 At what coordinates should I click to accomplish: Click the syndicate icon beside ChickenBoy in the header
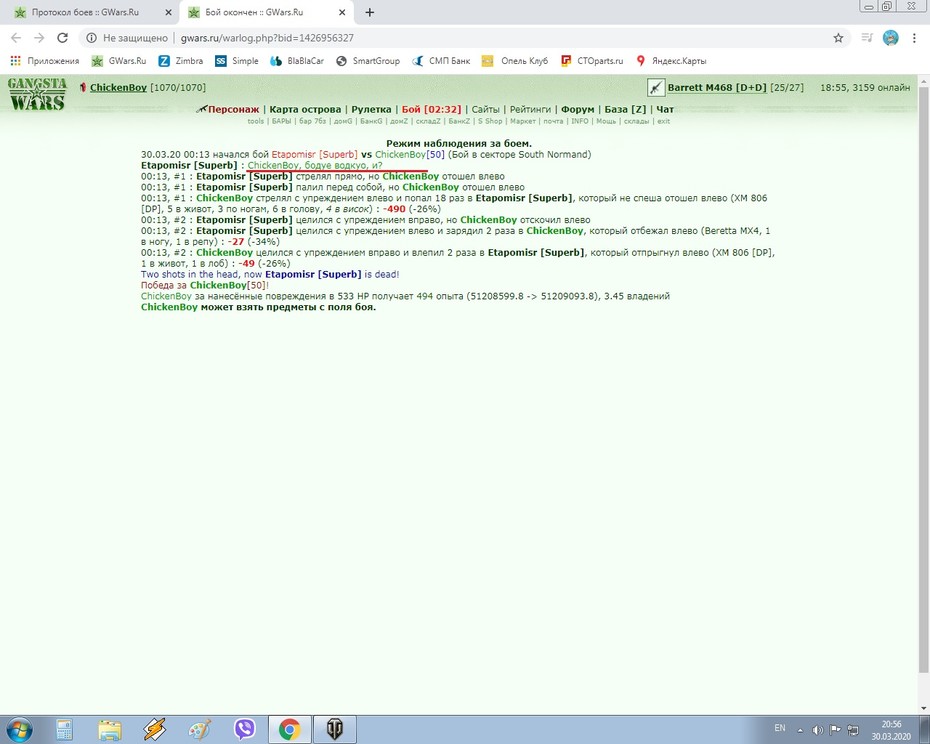83,87
